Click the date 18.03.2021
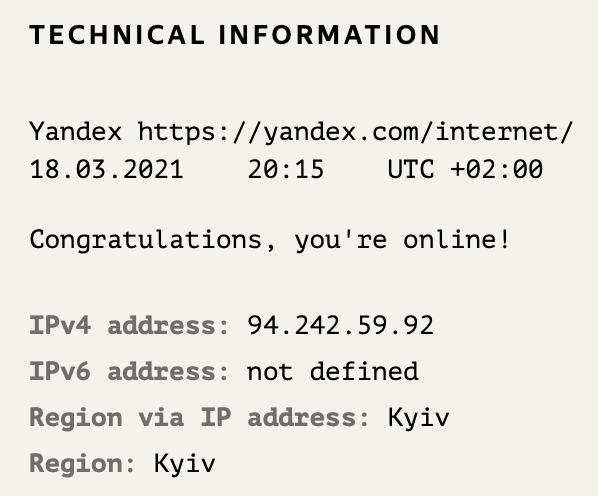Viewport: 598px width, 496px height. click(x=107, y=169)
